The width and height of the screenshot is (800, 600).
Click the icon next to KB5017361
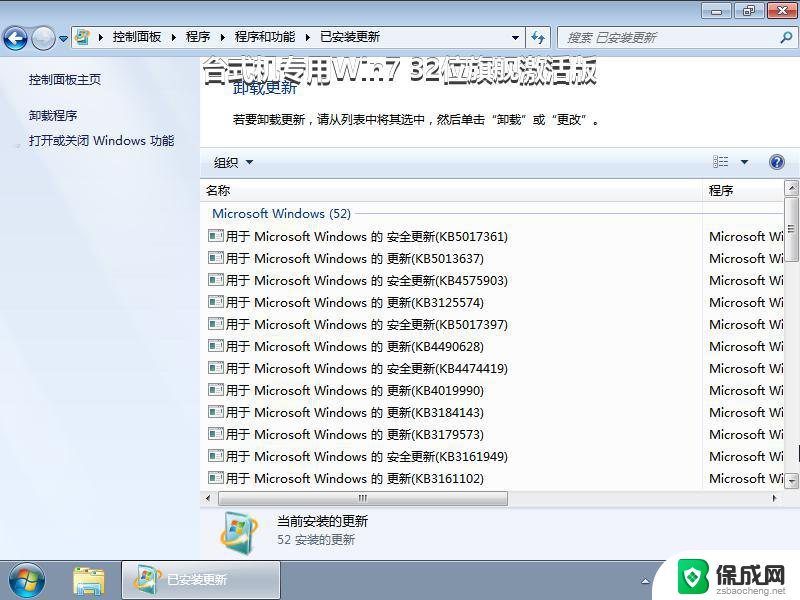[x=216, y=236]
